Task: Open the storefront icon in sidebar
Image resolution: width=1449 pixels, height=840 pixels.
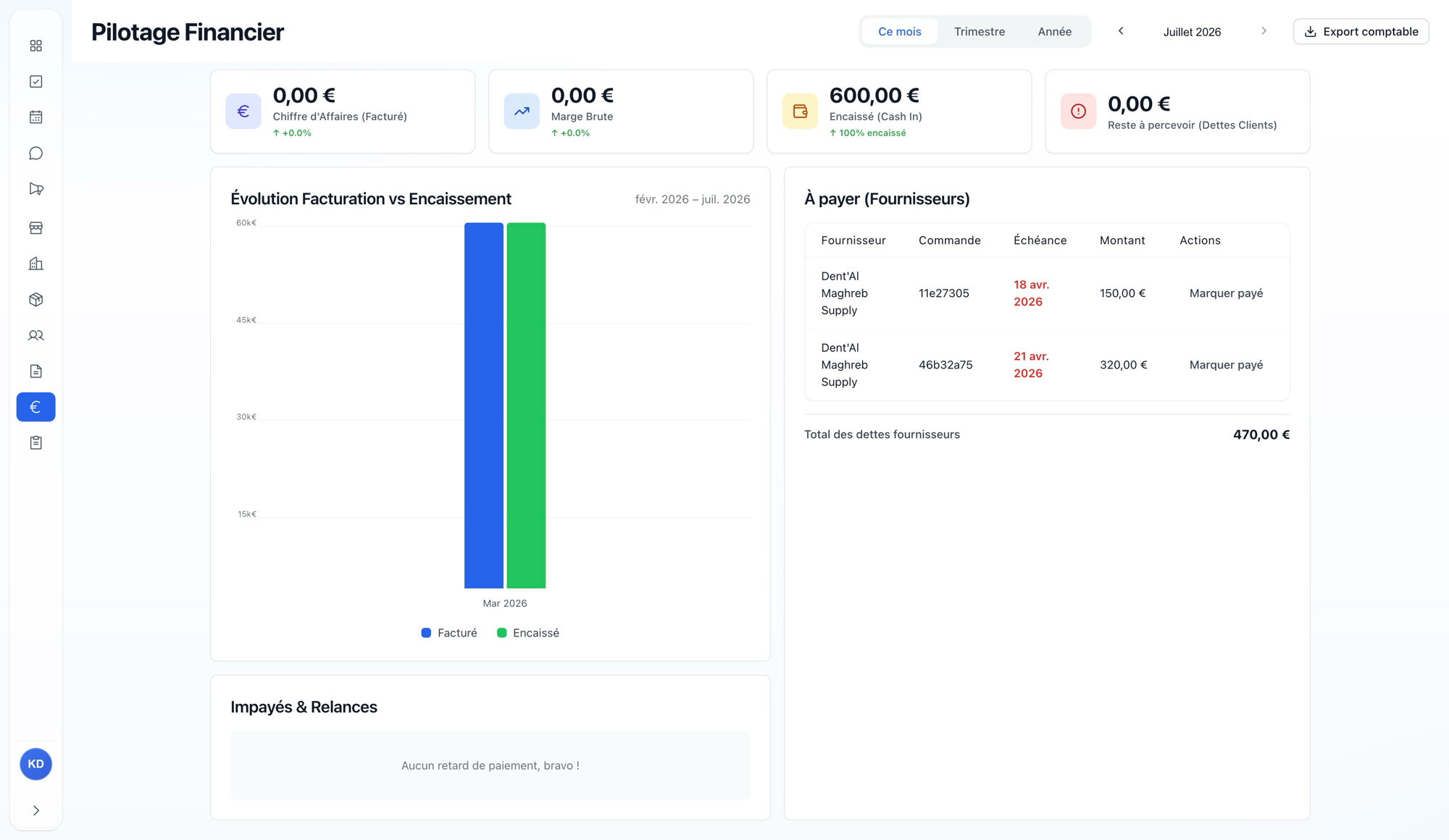Action: tap(36, 228)
